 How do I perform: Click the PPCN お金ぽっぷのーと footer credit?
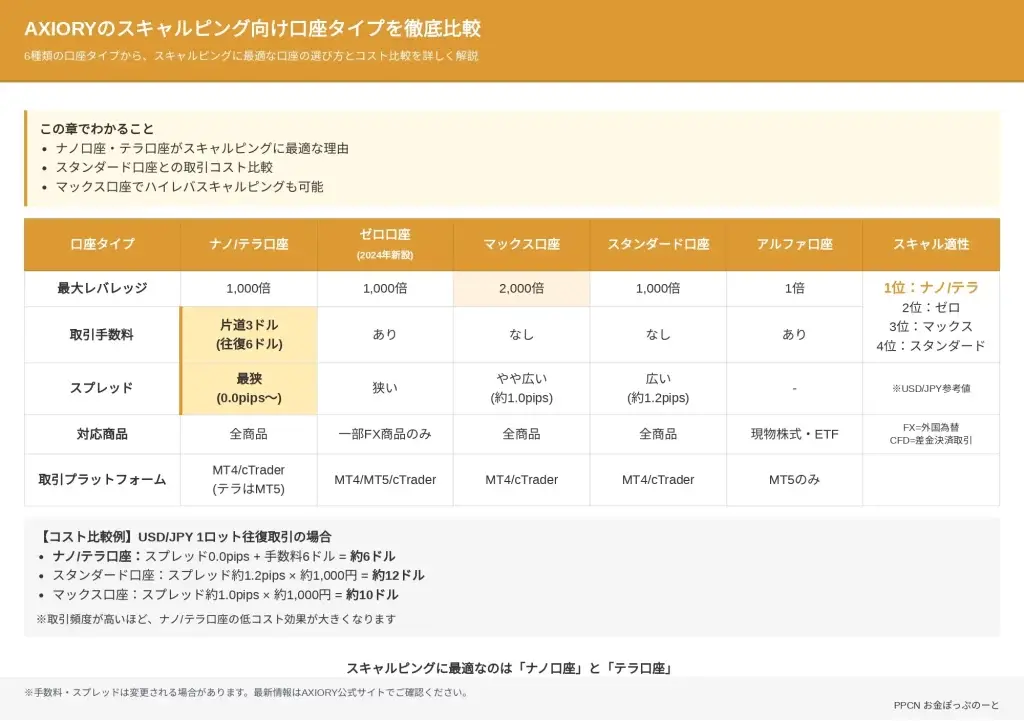coord(945,705)
